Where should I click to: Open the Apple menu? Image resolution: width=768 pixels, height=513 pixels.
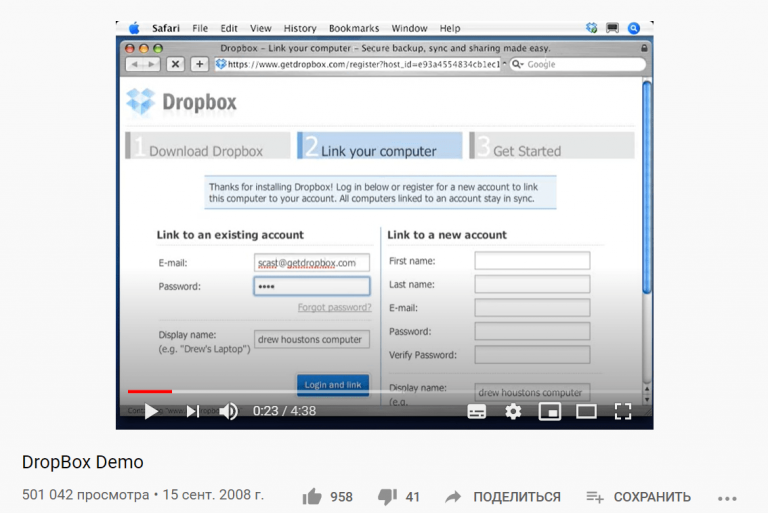pos(134,28)
